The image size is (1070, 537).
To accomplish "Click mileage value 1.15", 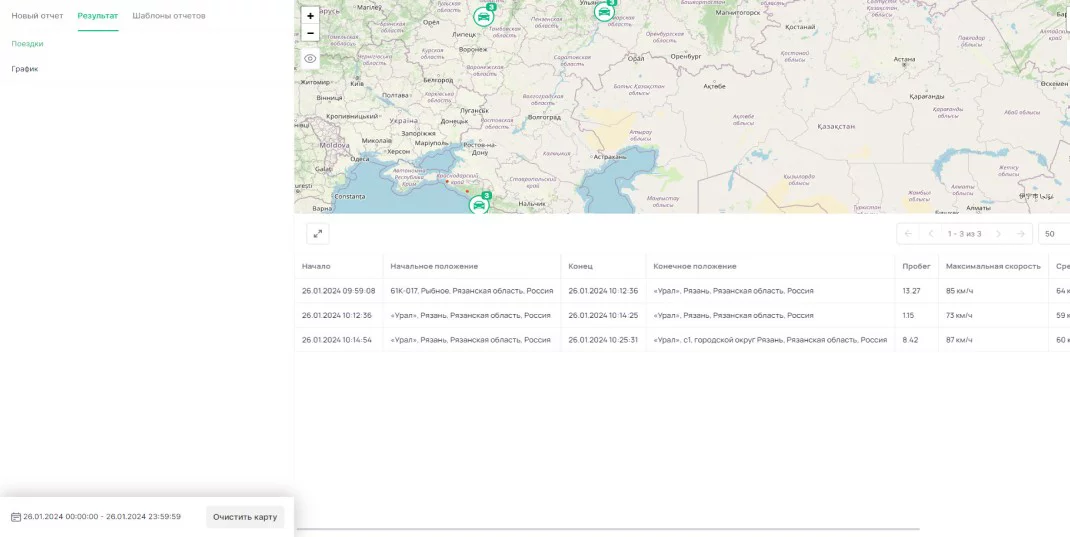I will coord(908,315).
